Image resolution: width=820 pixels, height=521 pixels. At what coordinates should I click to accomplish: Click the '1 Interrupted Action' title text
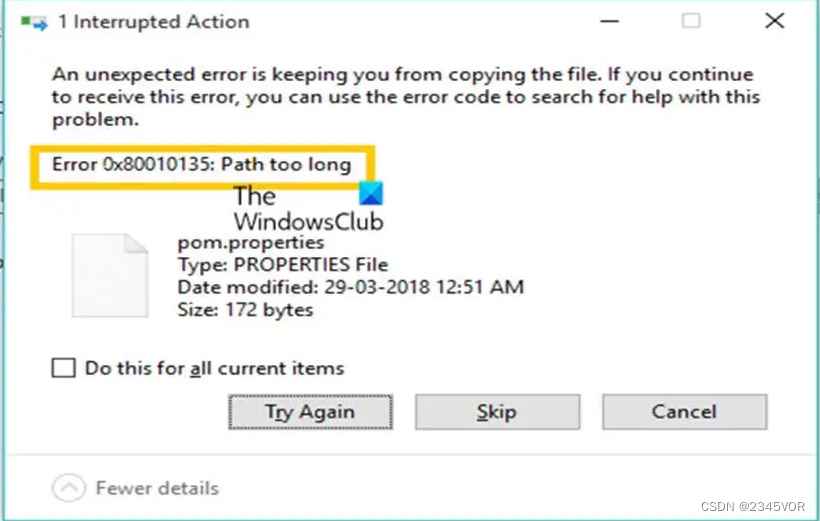coord(154,22)
